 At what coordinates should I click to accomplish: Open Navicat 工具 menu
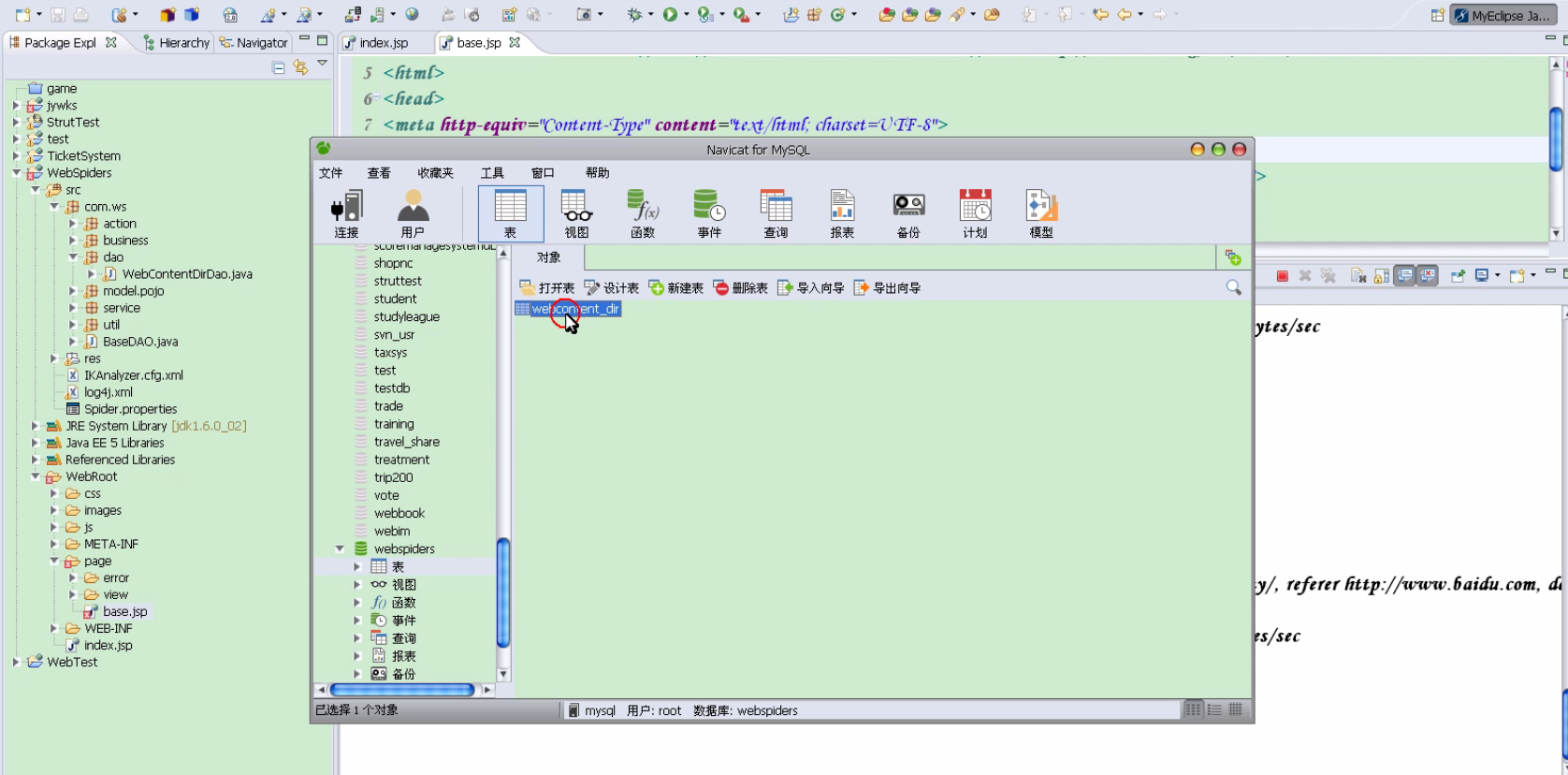coord(492,173)
